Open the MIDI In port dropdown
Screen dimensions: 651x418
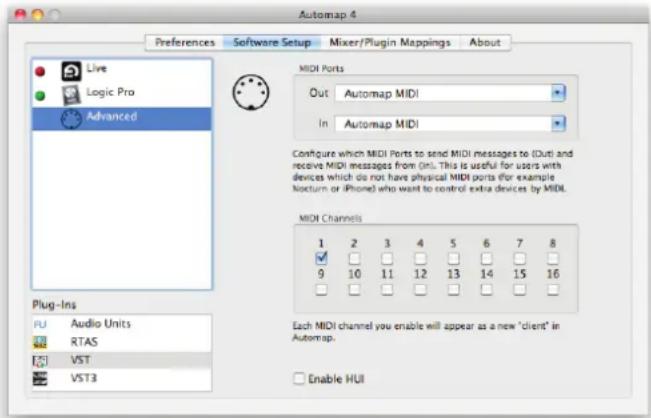tap(450, 124)
